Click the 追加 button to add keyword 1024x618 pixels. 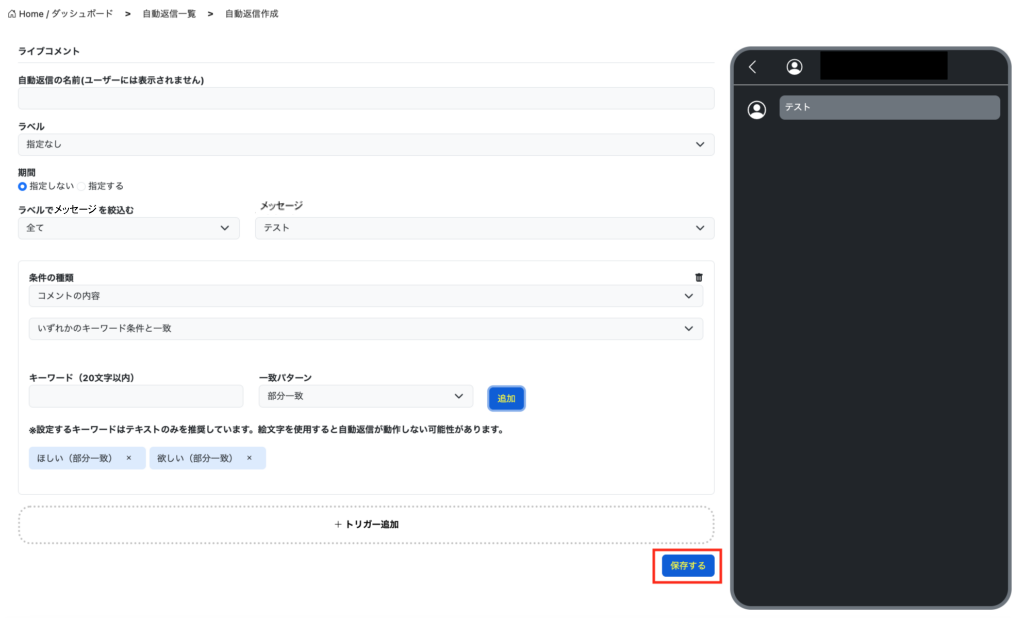click(x=506, y=398)
